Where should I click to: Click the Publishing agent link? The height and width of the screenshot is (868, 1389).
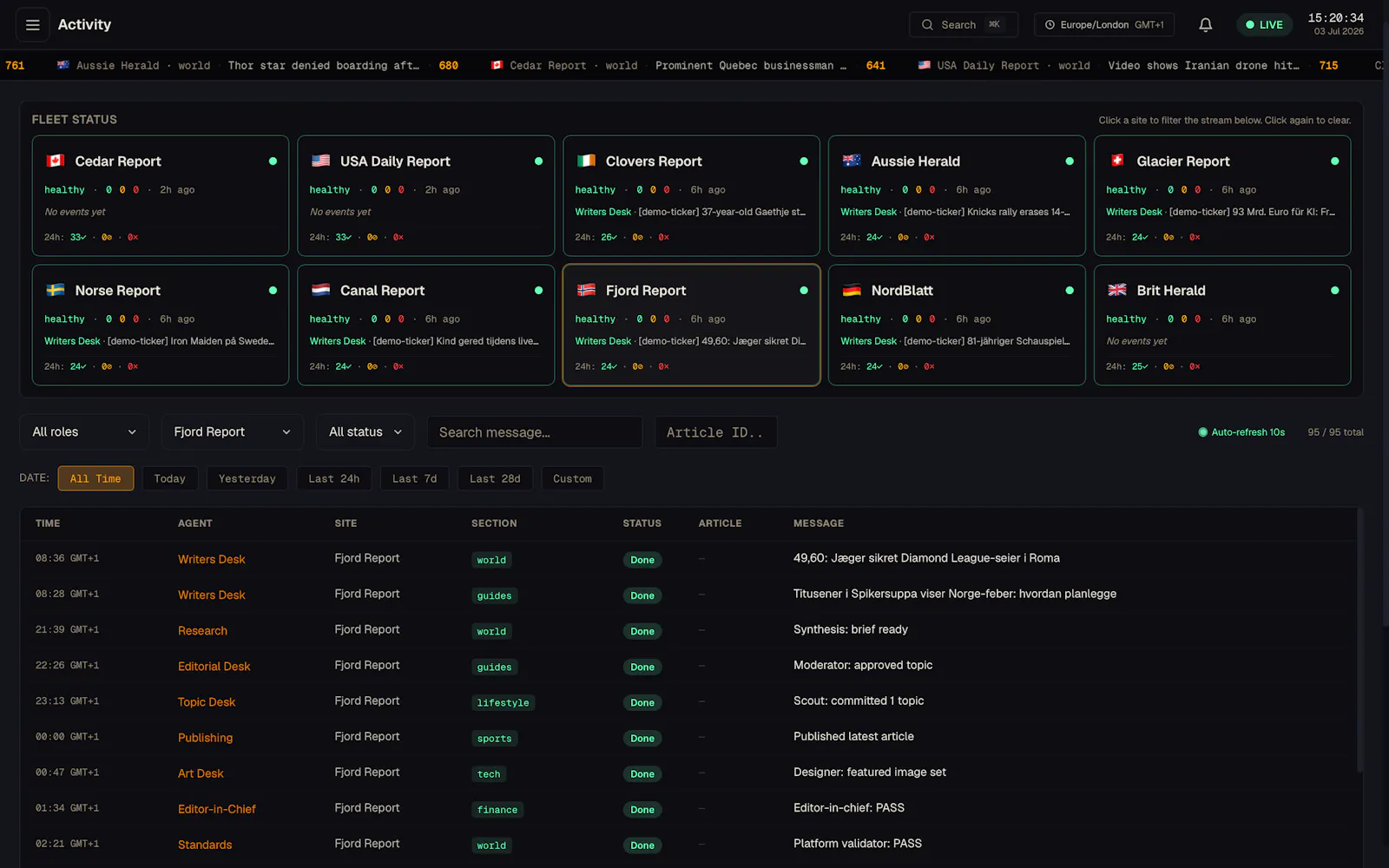coord(205,737)
